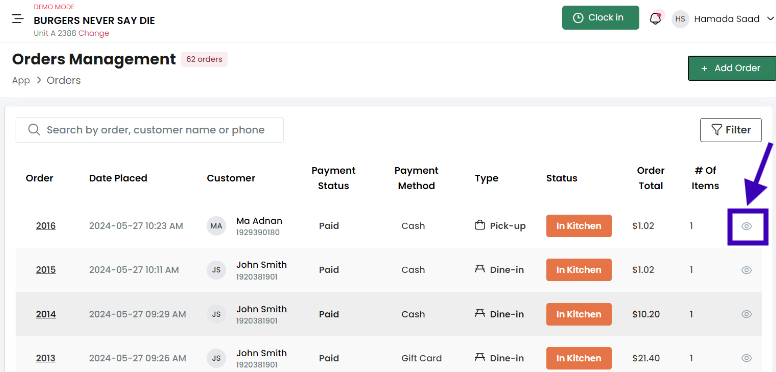Open the Filter options
Image resolution: width=776 pixels, height=372 pixels.
pyautogui.click(x=730, y=130)
